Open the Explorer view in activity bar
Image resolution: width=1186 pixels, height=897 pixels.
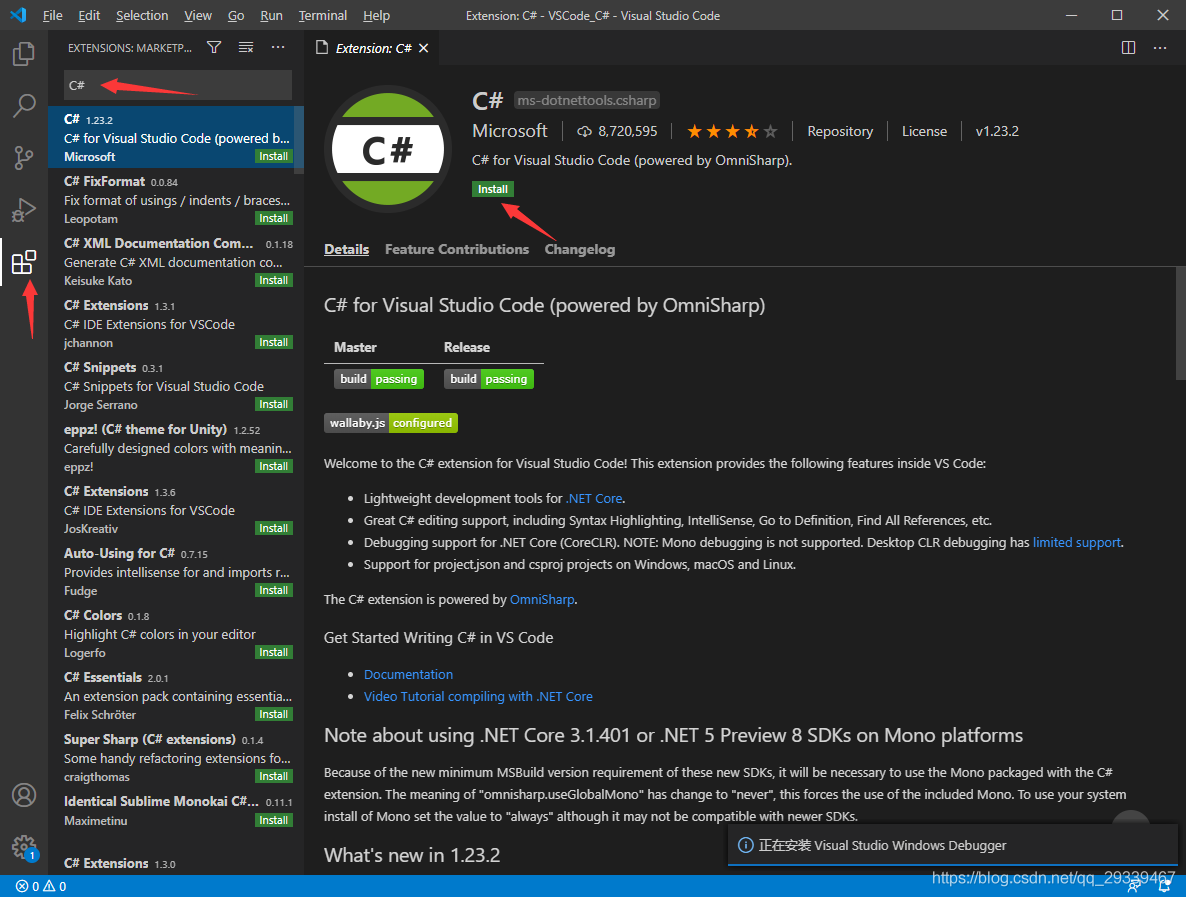point(23,54)
